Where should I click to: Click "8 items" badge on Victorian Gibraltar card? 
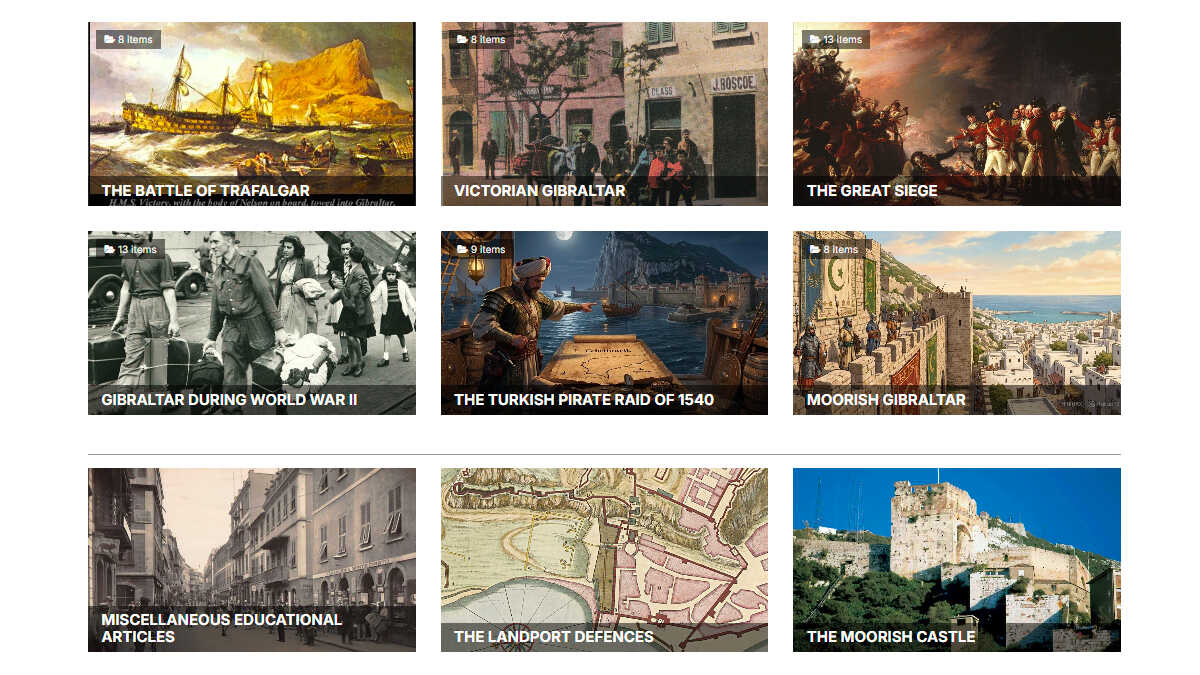coord(481,40)
